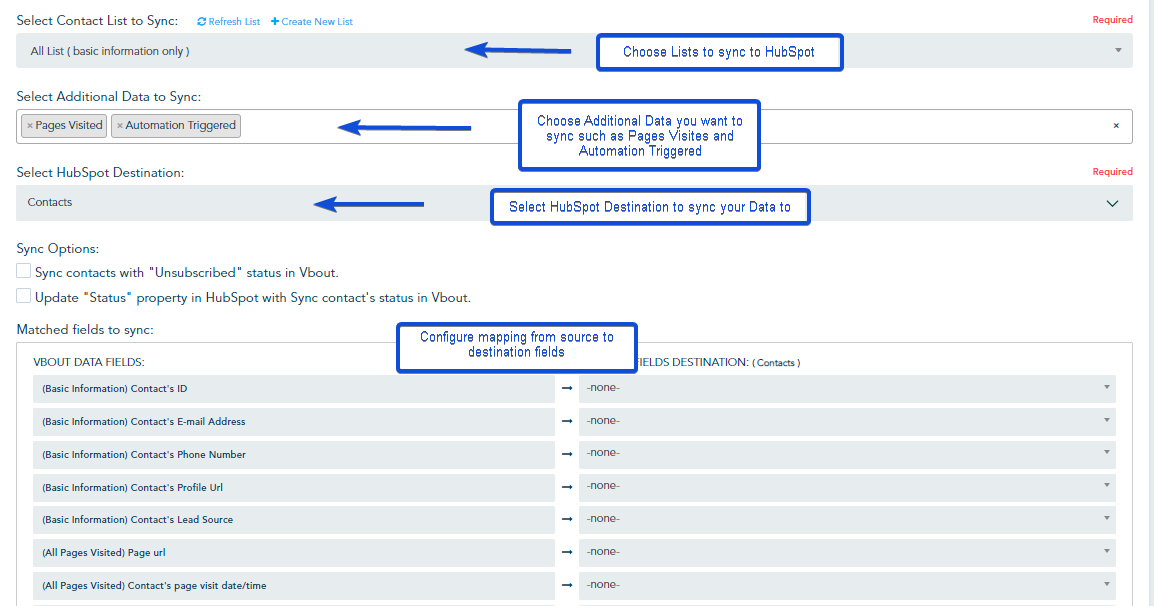Image resolution: width=1154 pixels, height=606 pixels.
Task: Click the Refresh List link
Action: click(228, 21)
